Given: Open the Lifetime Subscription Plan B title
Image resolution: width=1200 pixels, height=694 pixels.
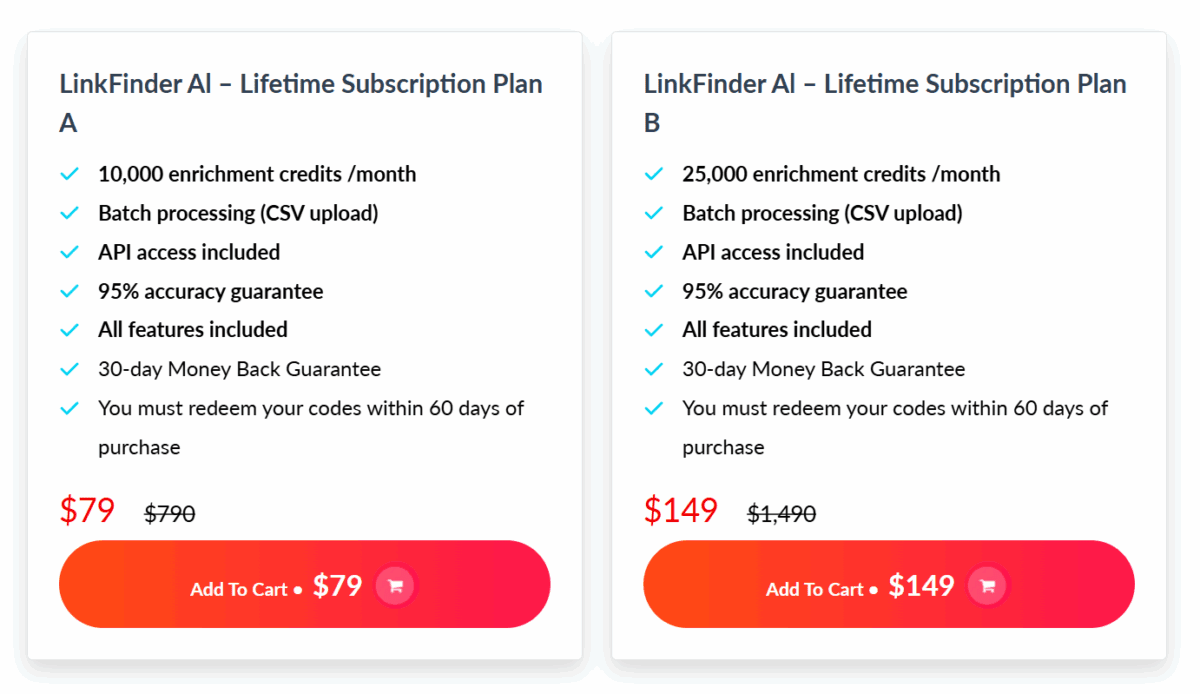Looking at the screenshot, I should coord(884,85).
